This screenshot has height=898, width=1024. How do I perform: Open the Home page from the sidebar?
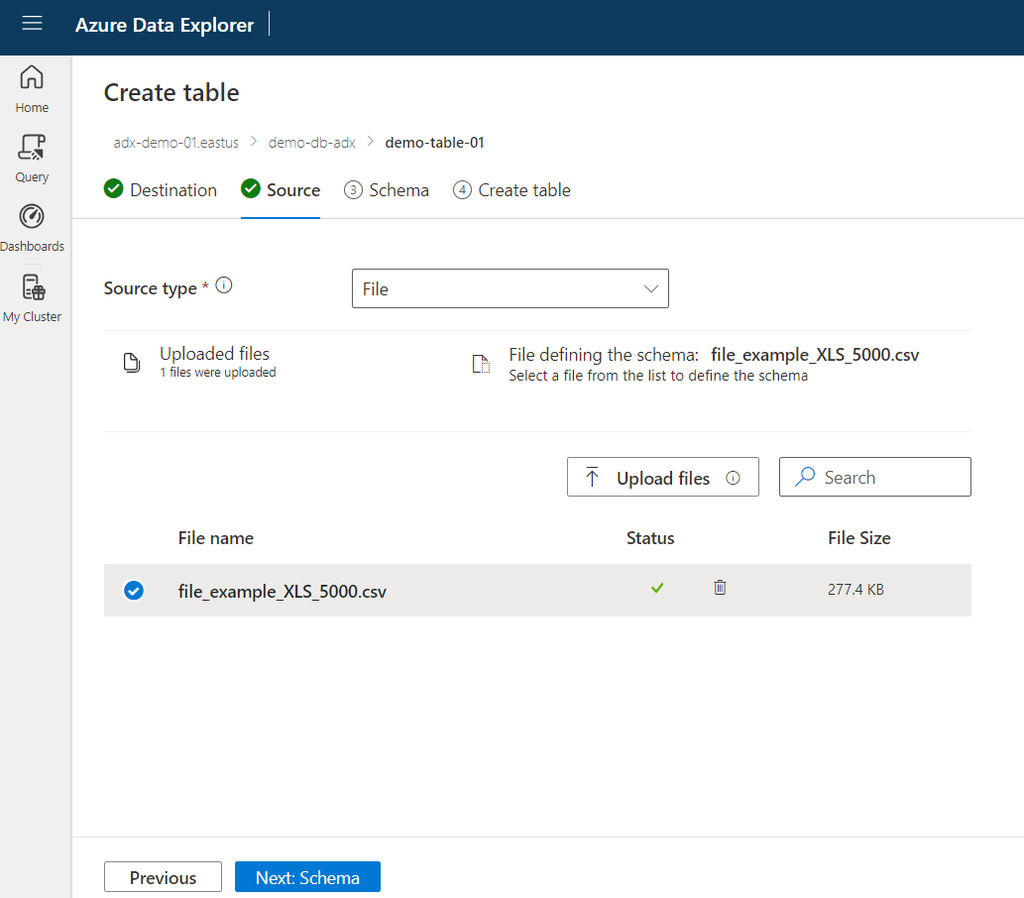[x=31, y=88]
